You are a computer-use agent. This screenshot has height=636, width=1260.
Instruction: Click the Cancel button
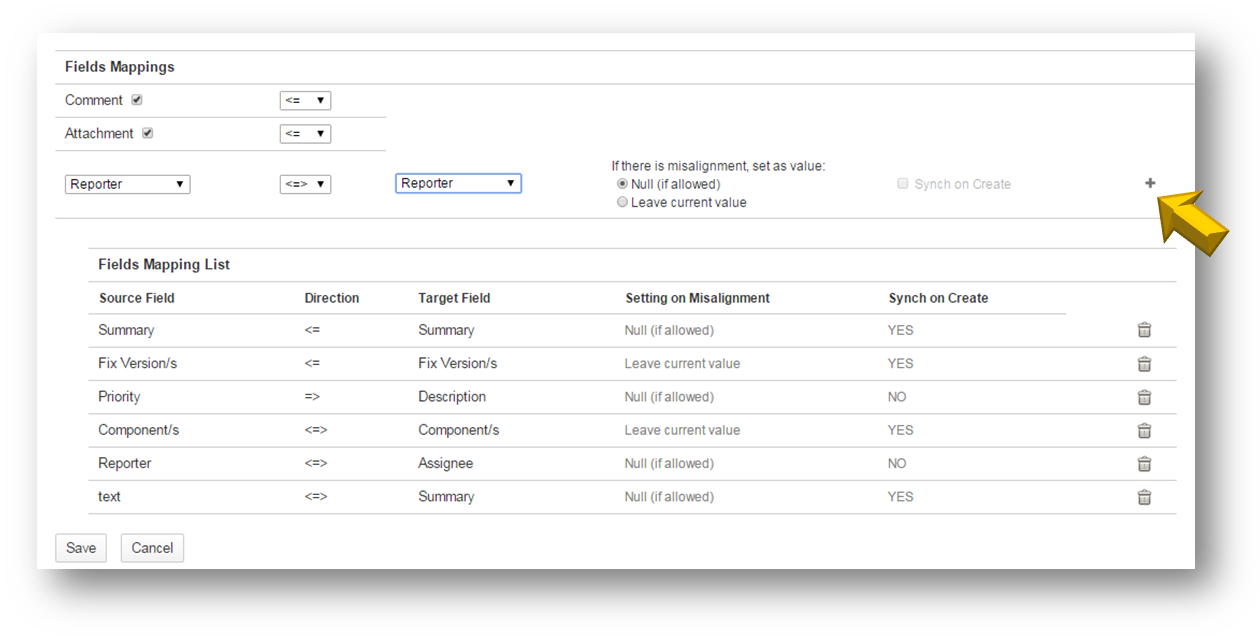point(152,548)
